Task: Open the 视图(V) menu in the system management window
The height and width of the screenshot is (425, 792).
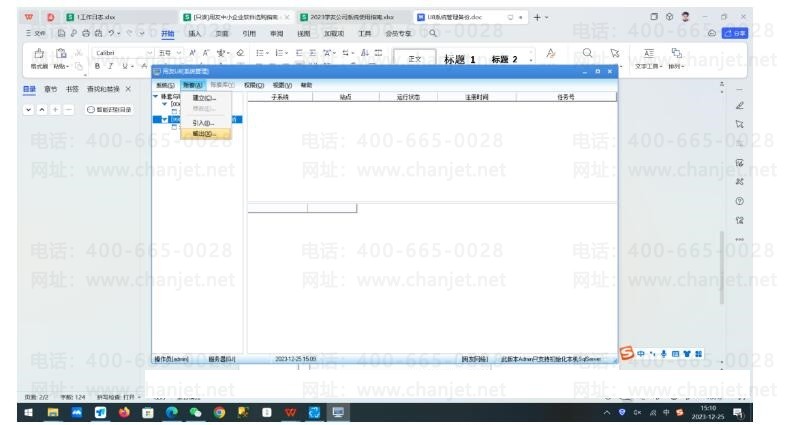Action: click(x=282, y=85)
